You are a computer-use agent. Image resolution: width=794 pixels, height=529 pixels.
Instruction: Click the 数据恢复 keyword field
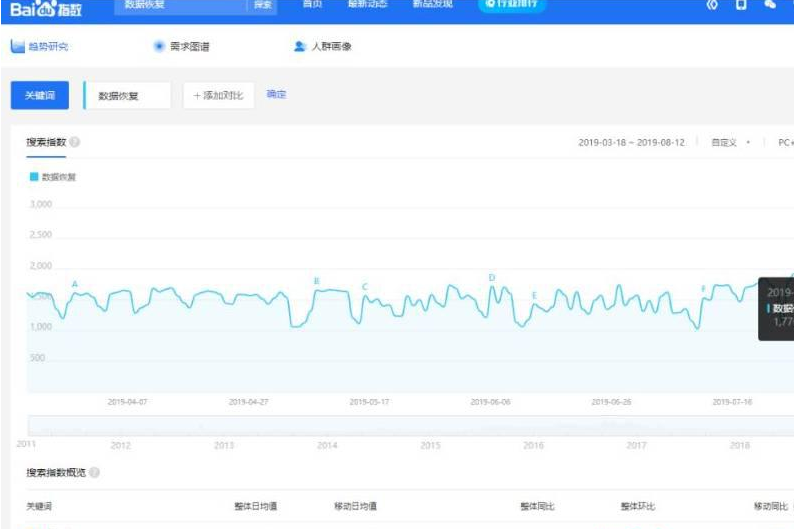tap(127, 96)
